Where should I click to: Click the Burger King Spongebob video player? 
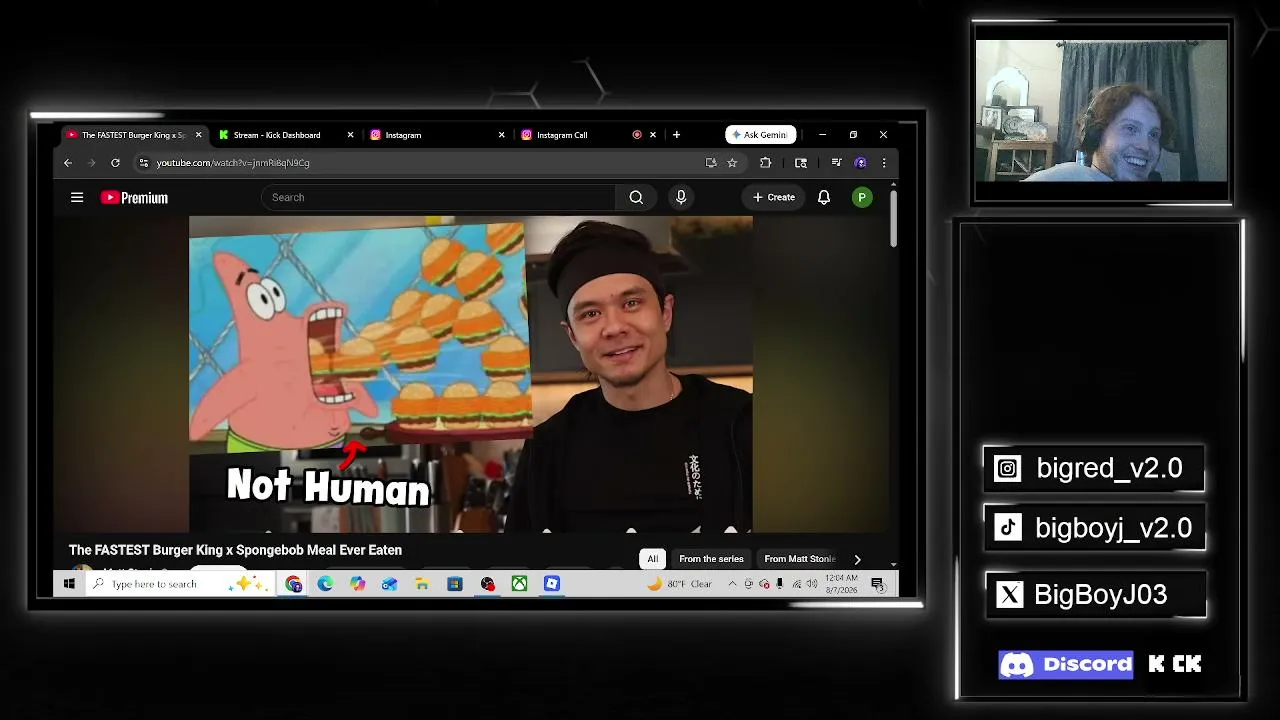[x=471, y=374]
